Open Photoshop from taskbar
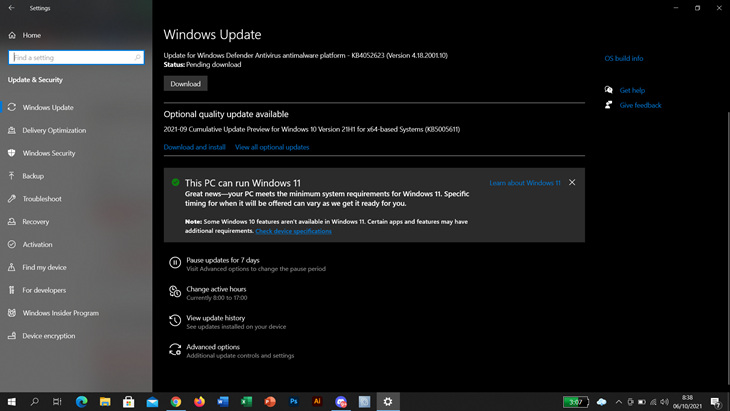 click(293, 402)
